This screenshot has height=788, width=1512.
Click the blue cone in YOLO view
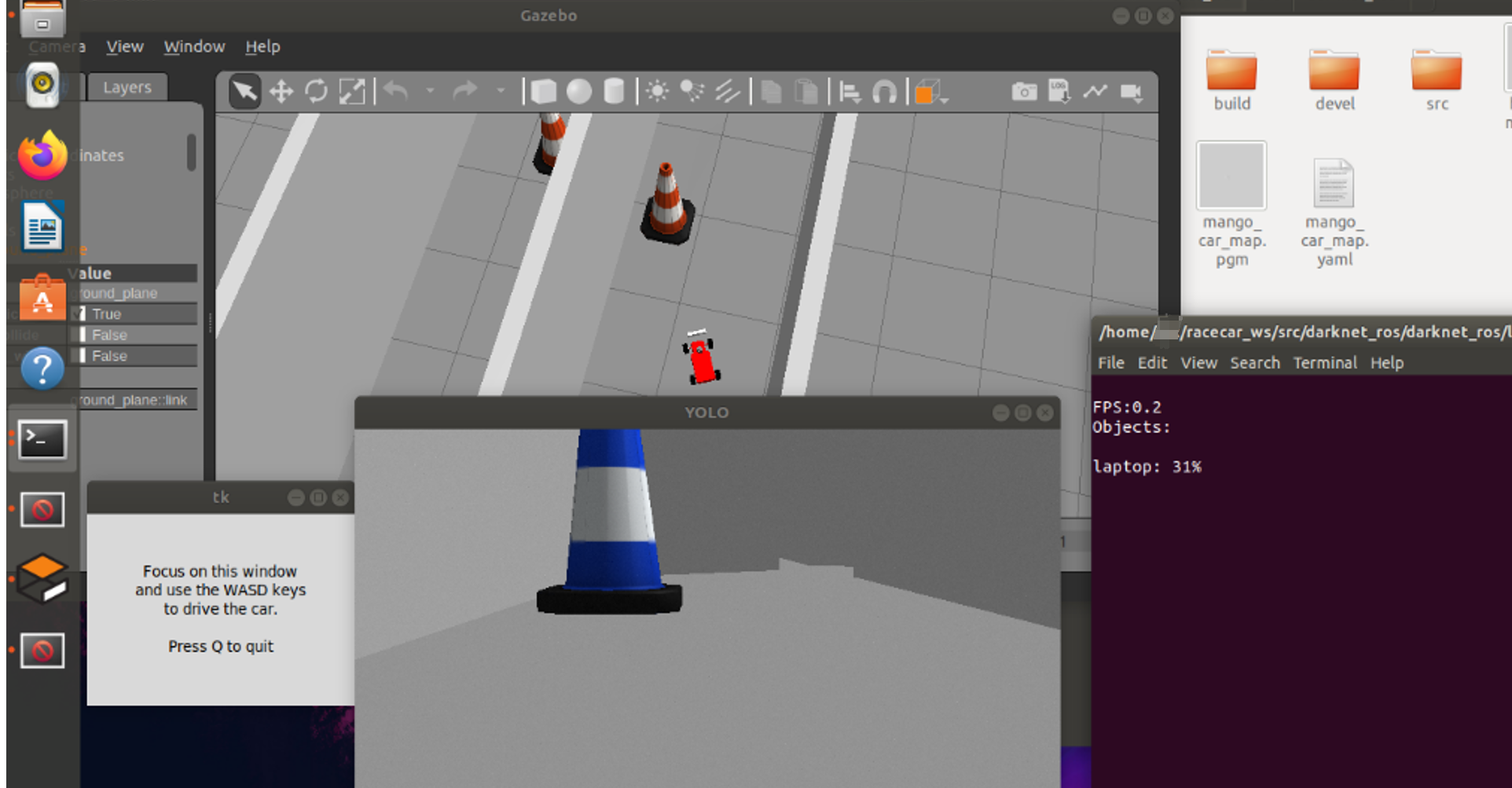[611, 521]
